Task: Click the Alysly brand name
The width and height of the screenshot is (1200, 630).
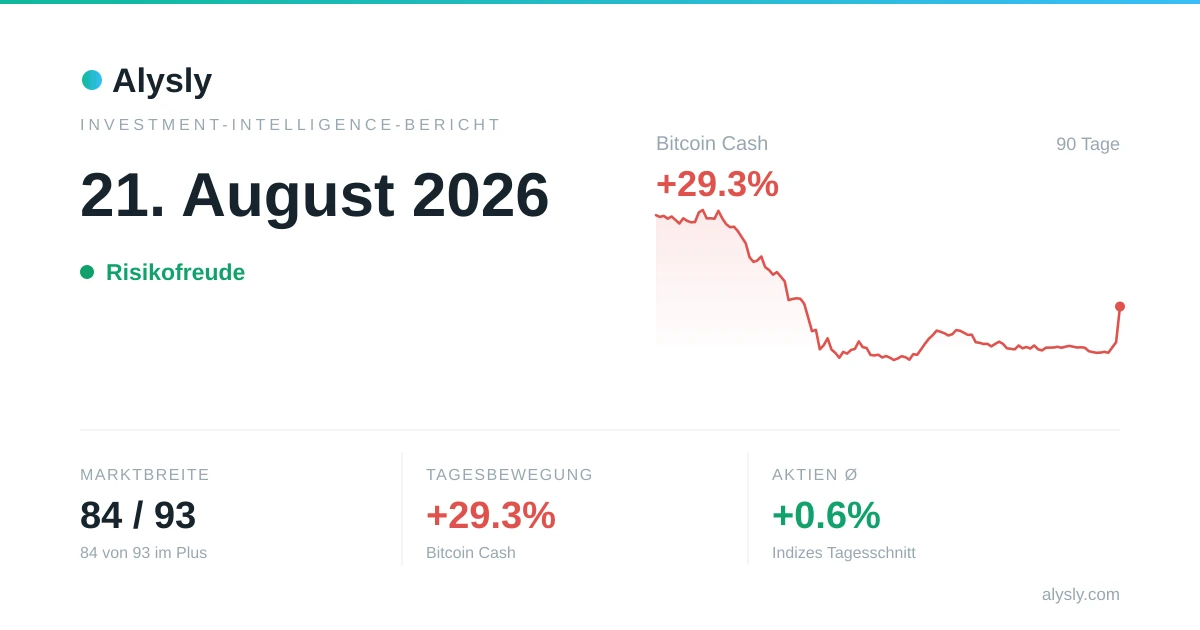Action: (x=162, y=80)
